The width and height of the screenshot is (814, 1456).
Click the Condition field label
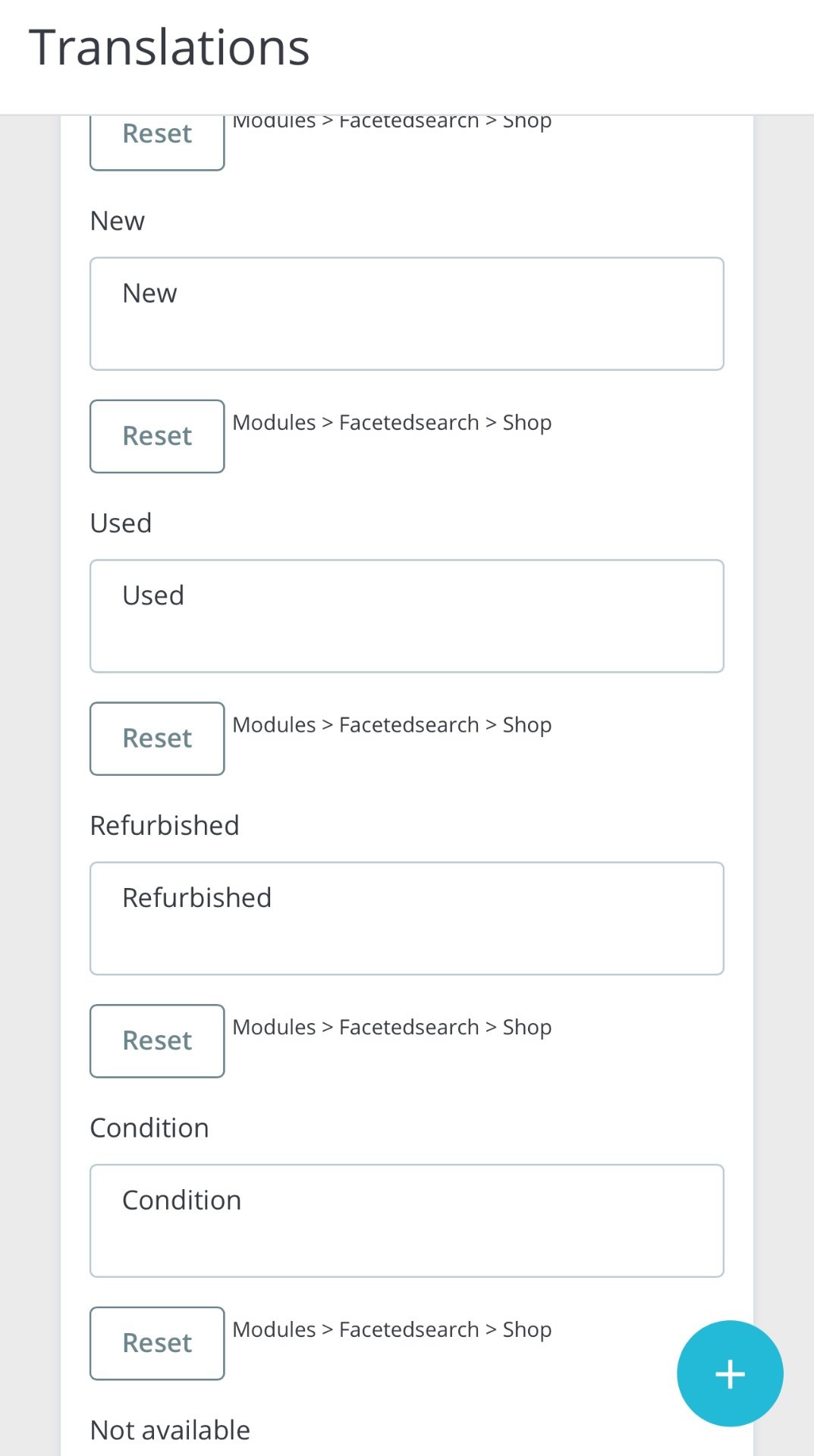[149, 1128]
